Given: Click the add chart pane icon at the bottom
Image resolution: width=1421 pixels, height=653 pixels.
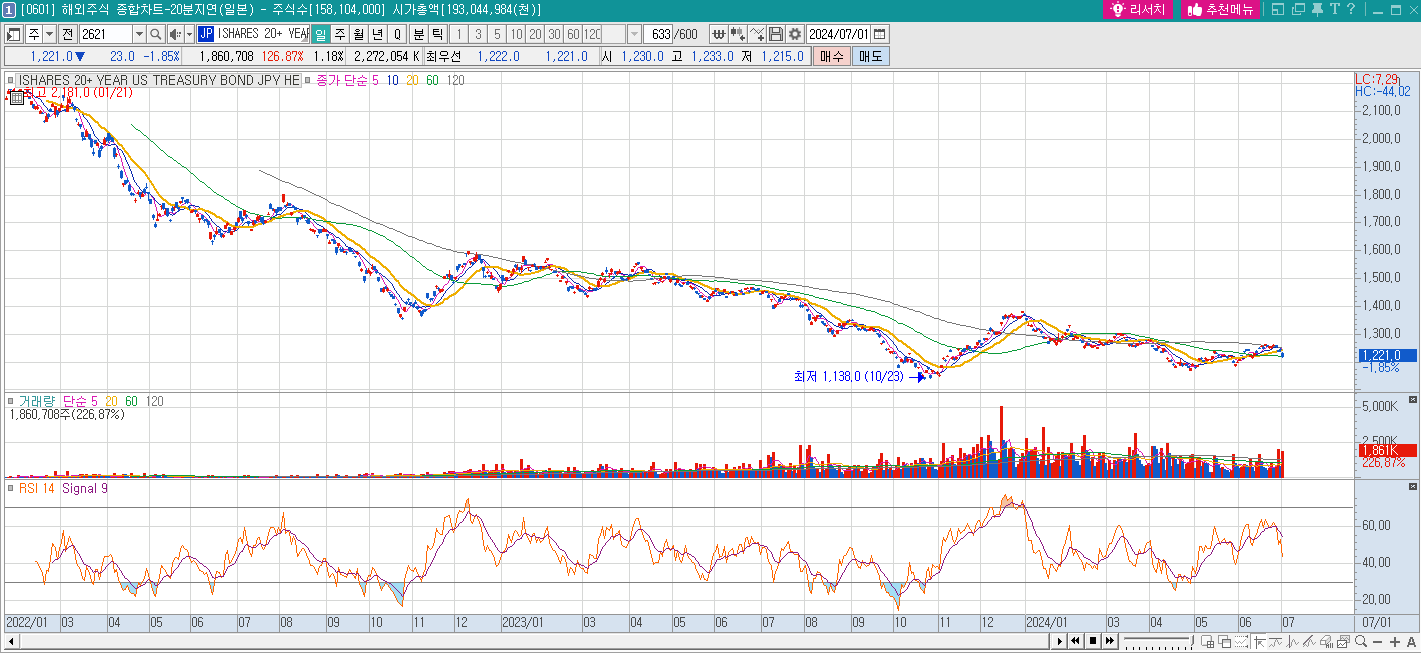Looking at the screenshot, I should tap(1207, 642).
